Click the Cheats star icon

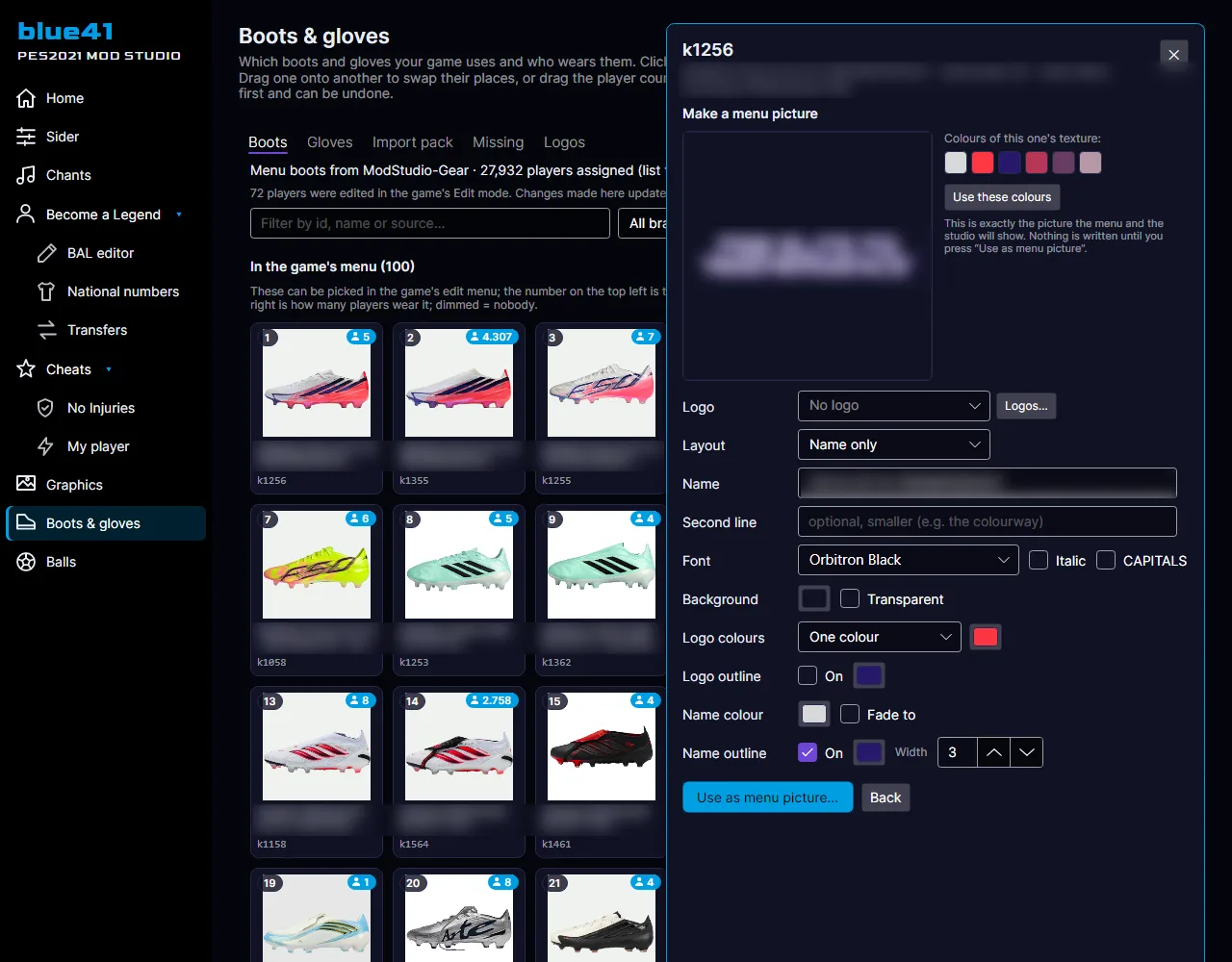[x=26, y=369]
